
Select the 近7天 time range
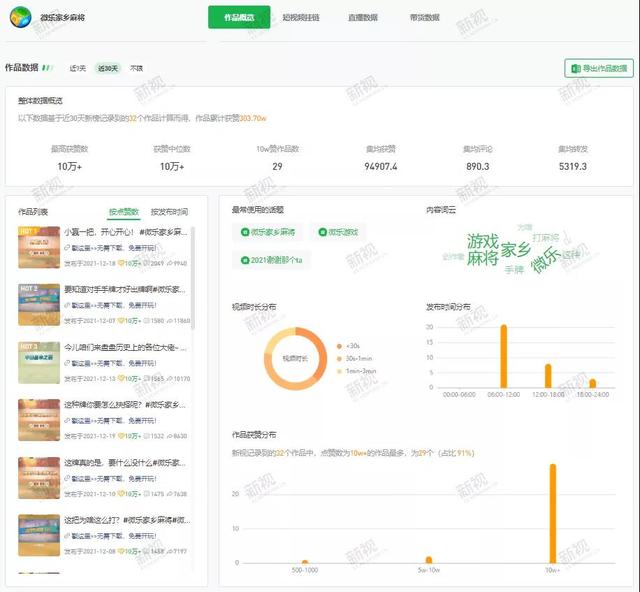click(78, 69)
